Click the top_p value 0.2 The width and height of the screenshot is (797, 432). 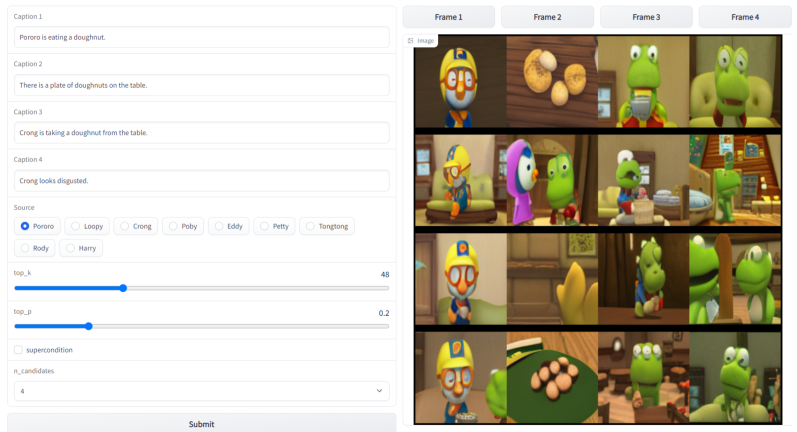point(384,313)
